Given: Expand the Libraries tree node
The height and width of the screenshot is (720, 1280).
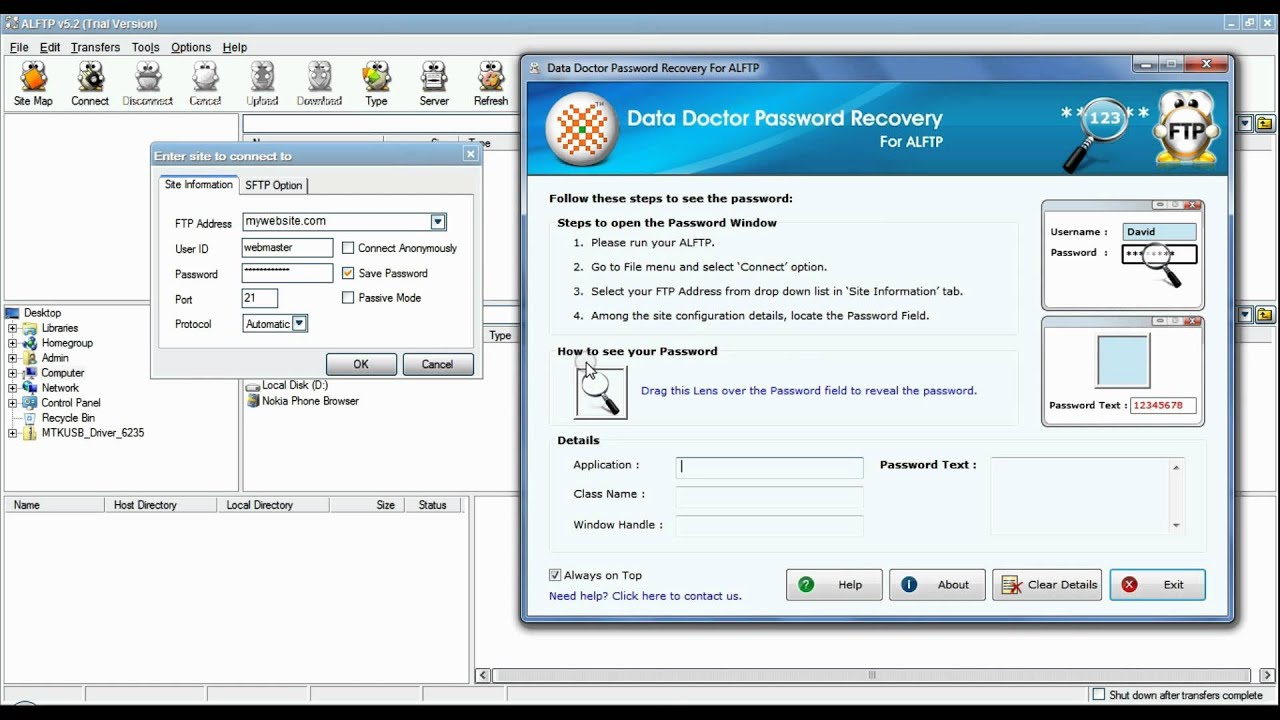Looking at the screenshot, I should click(13, 328).
